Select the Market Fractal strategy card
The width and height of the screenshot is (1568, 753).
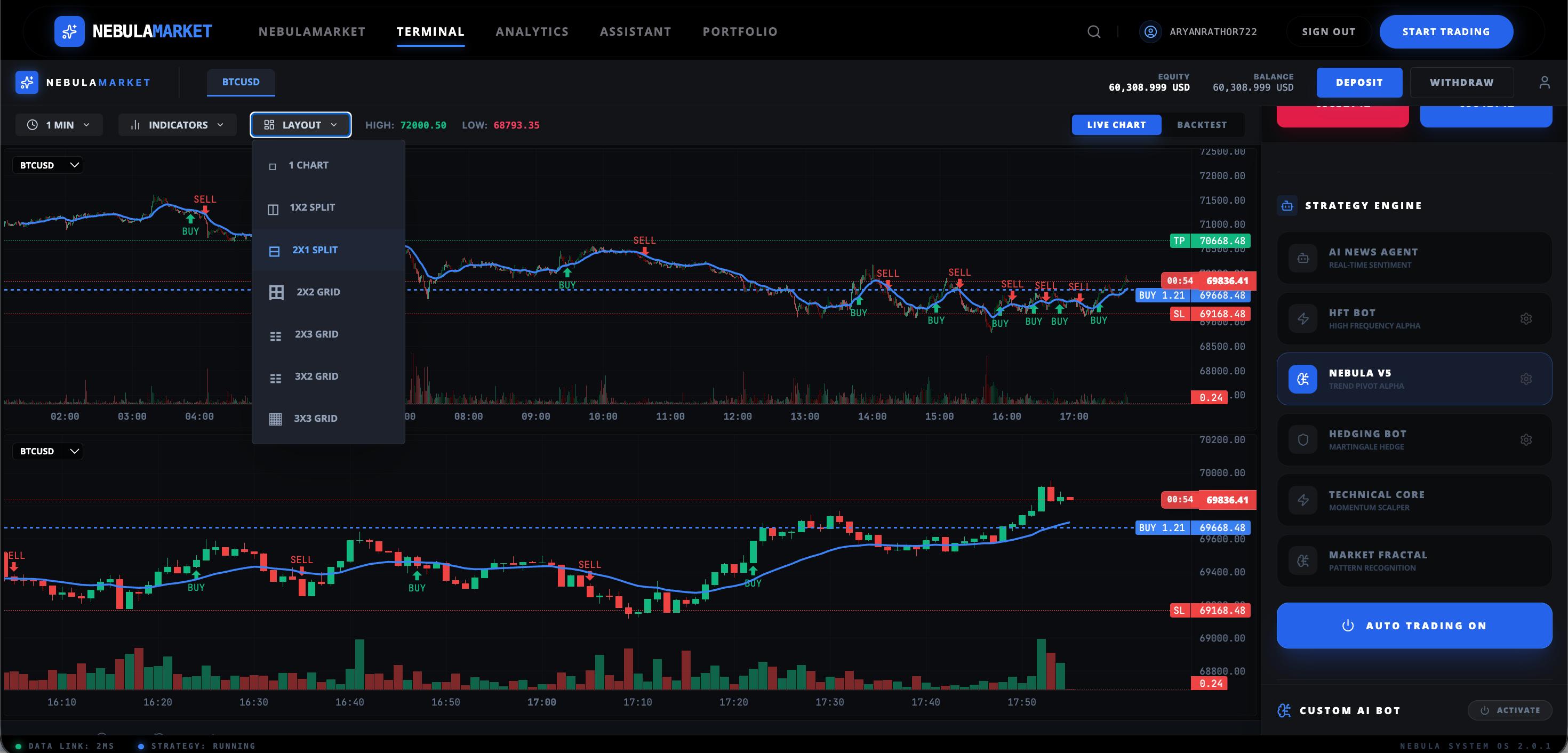click(x=1413, y=560)
